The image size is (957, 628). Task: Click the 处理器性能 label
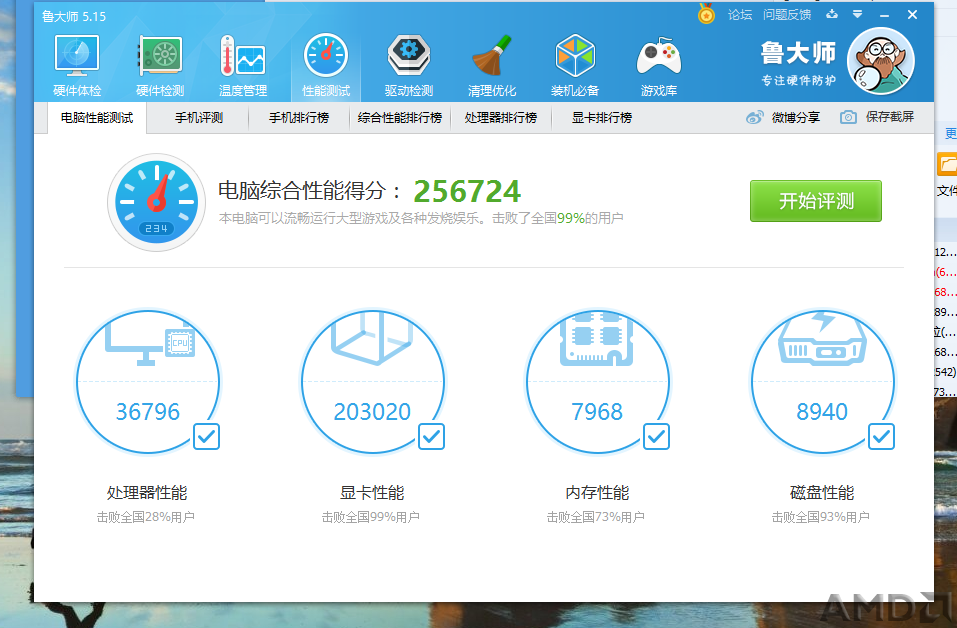[x=147, y=493]
